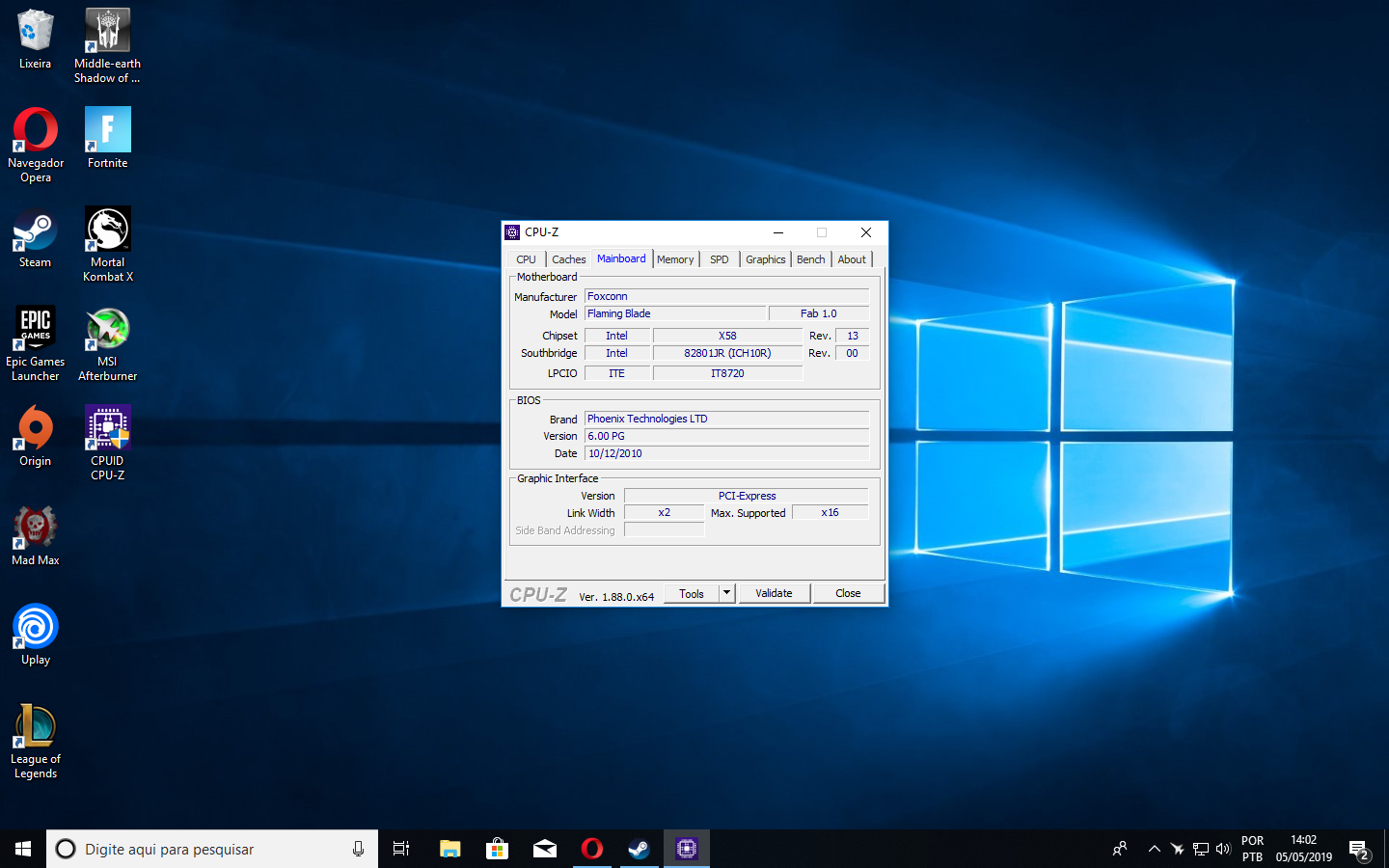Open the network status tray icon
The width and height of the screenshot is (1389, 868).
point(1200,849)
